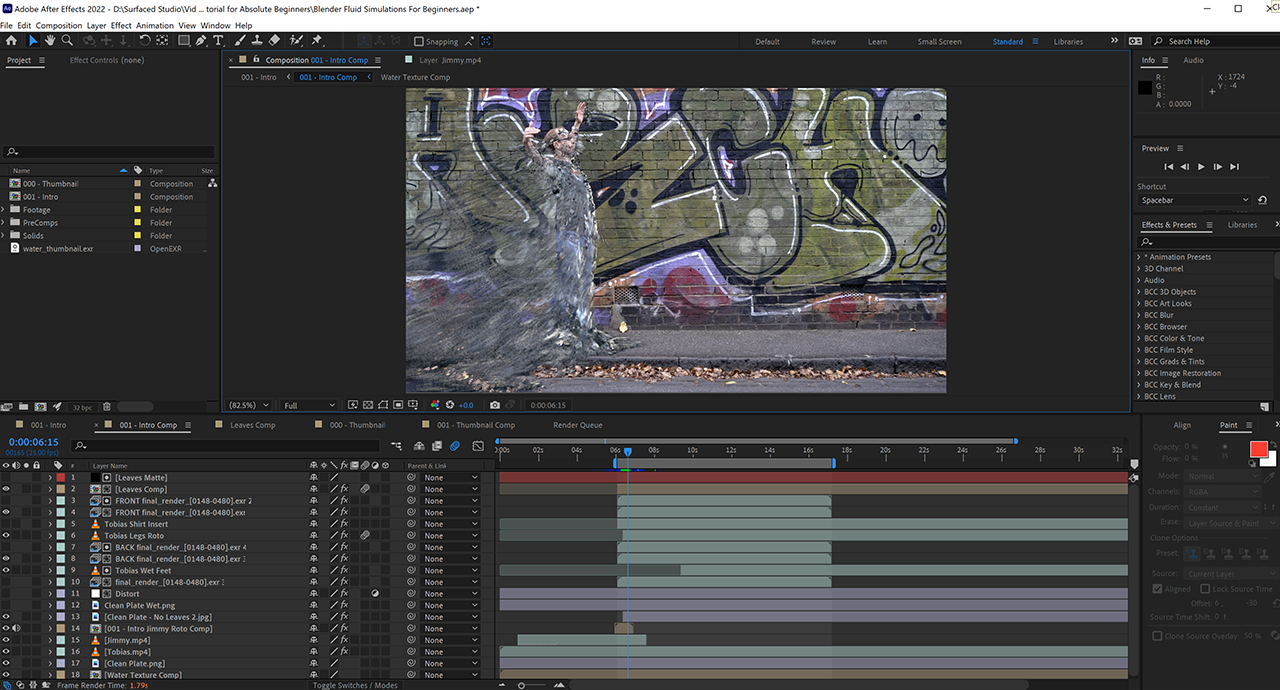The image size is (1280, 690).
Task: Select the Brush tool
Action: click(240, 41)
